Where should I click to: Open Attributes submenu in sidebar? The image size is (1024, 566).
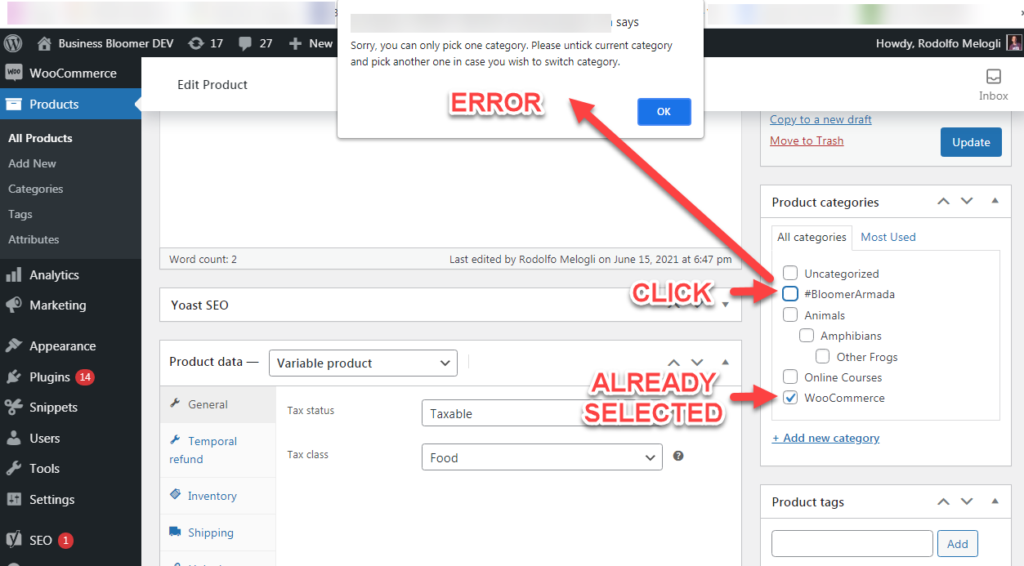(33, 240)
